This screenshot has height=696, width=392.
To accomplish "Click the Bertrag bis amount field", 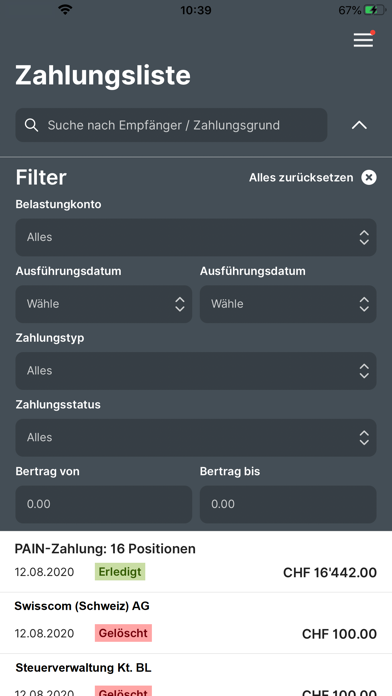I will (288, 504).
